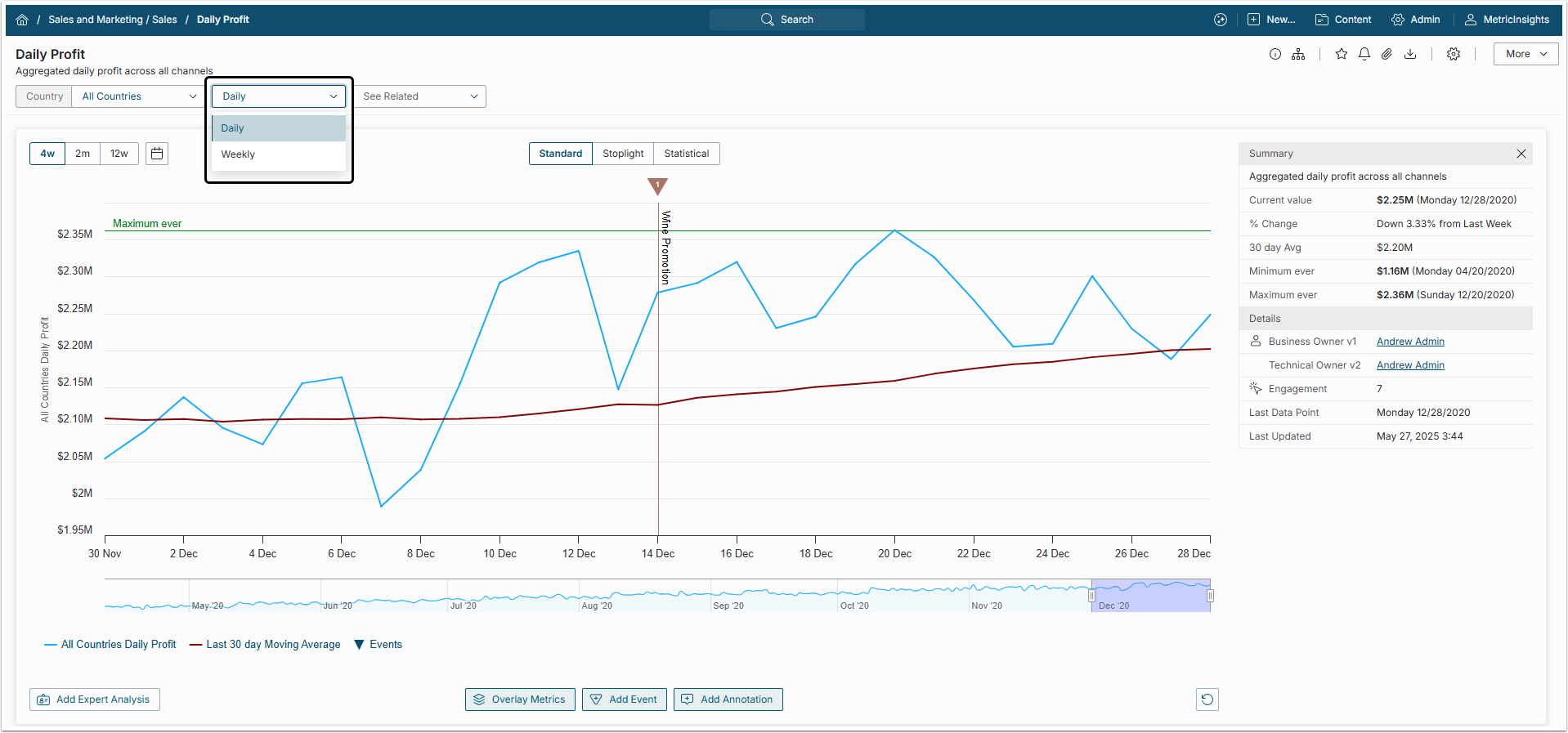Set time range to 12w
Viewport: 1568px width, 733px height.
119,154
